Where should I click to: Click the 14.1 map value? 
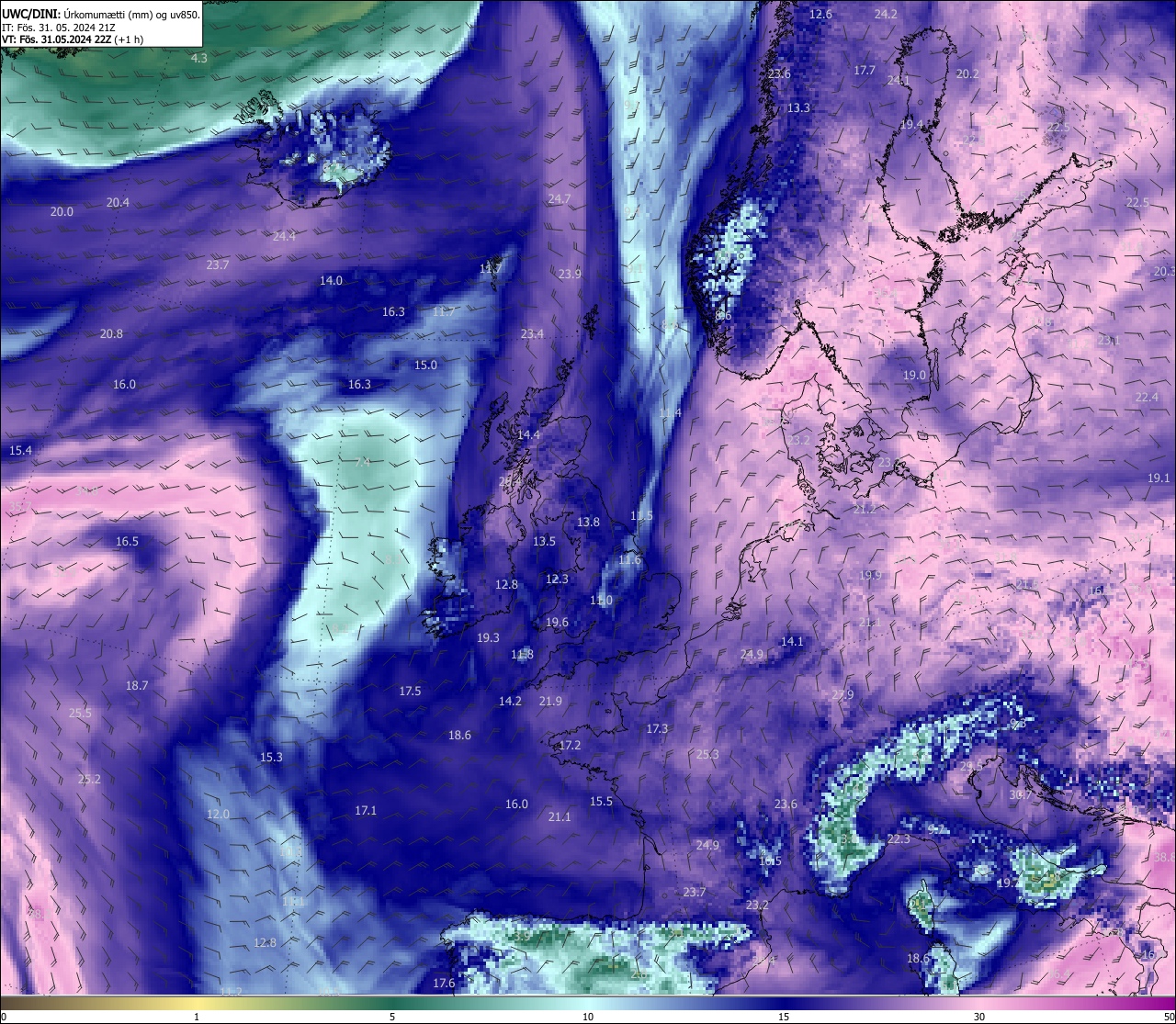tap(792, 641)
